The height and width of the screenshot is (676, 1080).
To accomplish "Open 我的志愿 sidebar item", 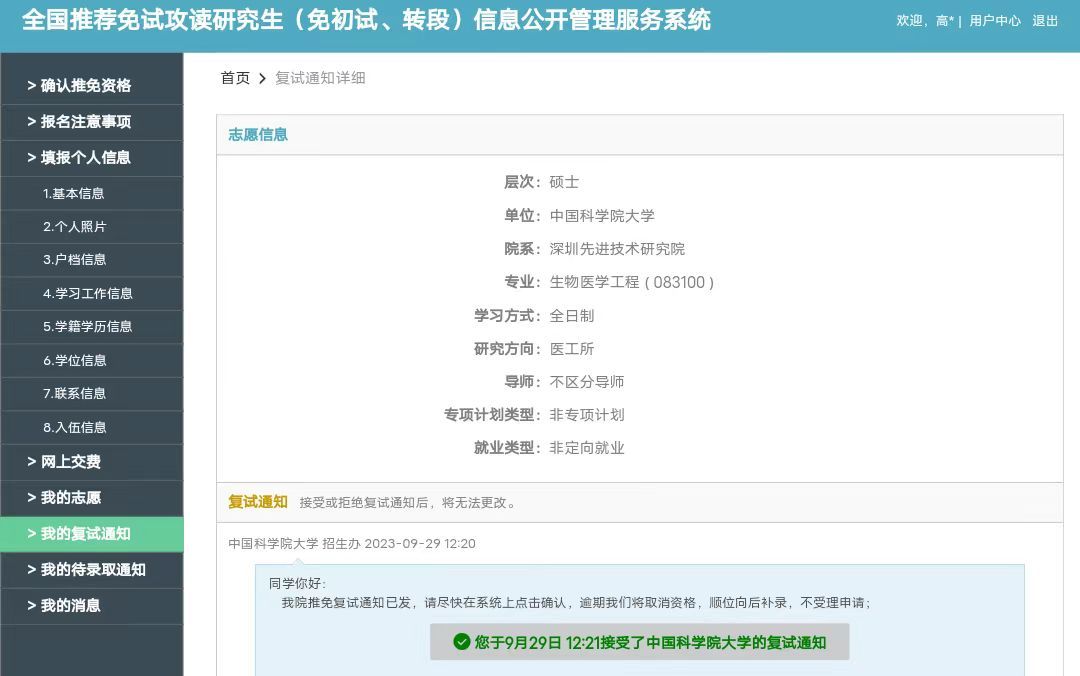I will (x=92, y=498).
